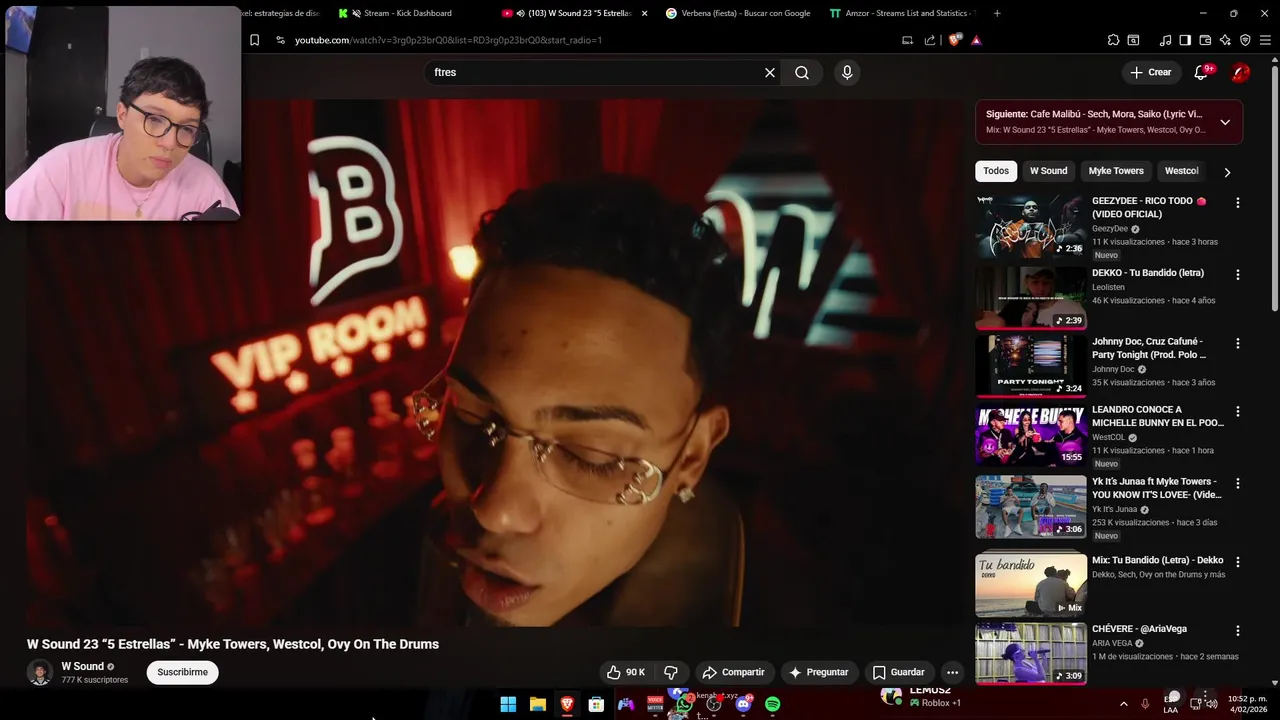Bookmark this page in the address bar
This screenshot has height=720, width=1280.
point(255,40)
